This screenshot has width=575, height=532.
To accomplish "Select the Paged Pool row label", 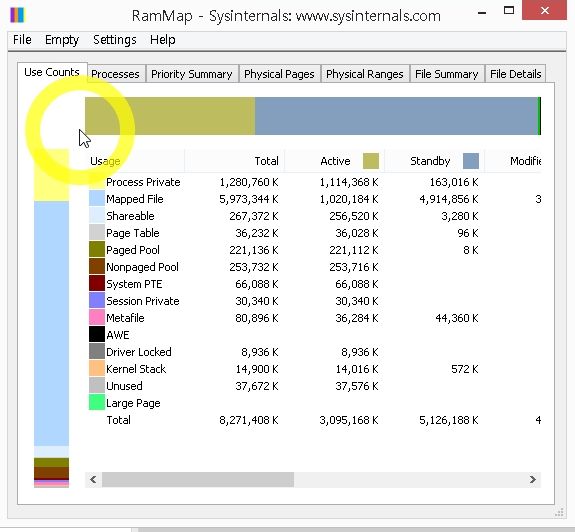I will [x=133, y=250].
